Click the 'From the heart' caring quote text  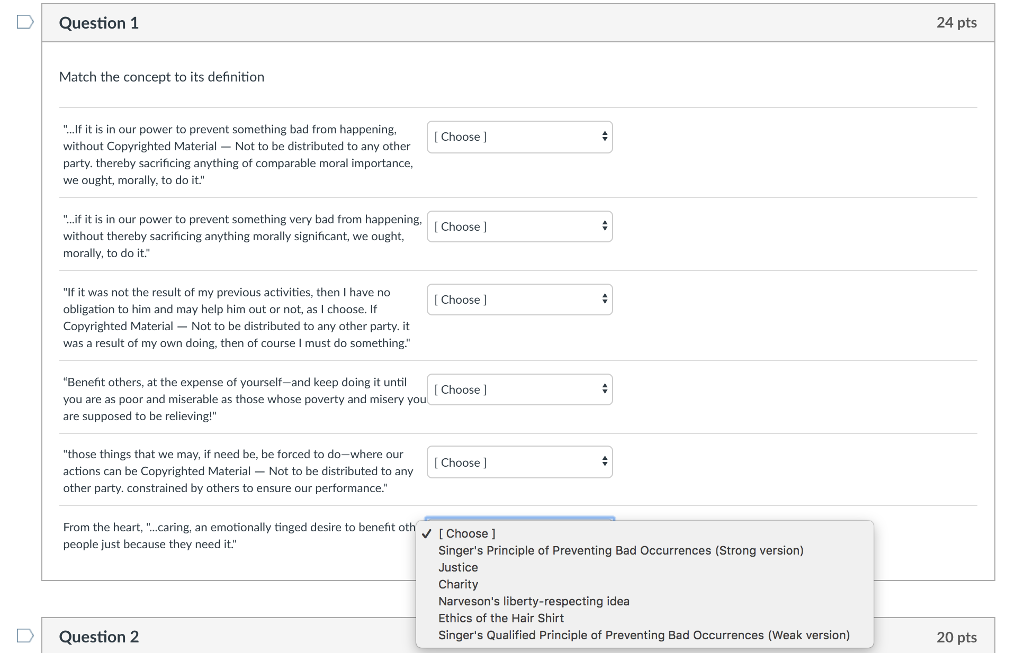tap(239, 535)
